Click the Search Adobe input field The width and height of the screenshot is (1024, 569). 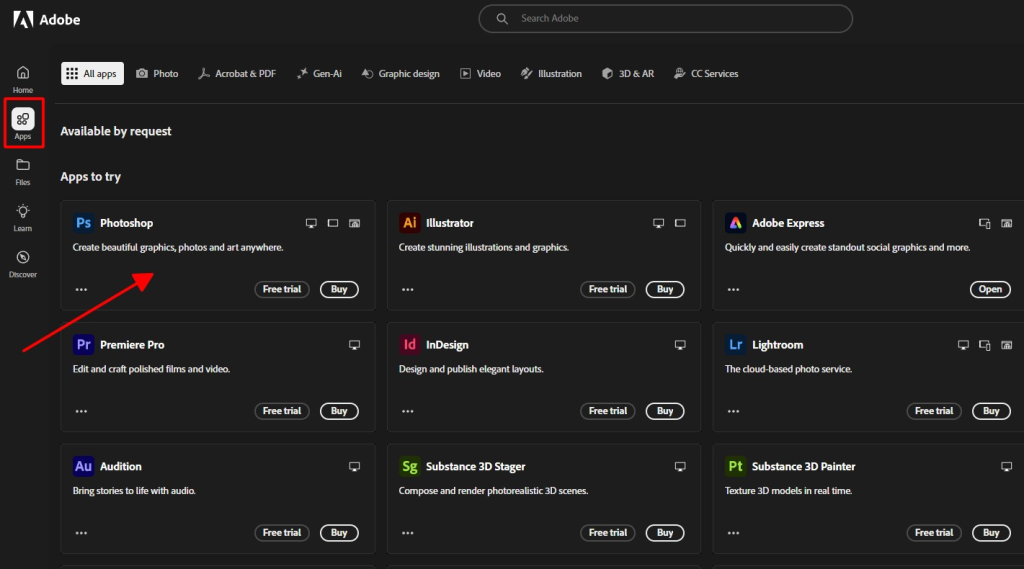coord(665,18)
